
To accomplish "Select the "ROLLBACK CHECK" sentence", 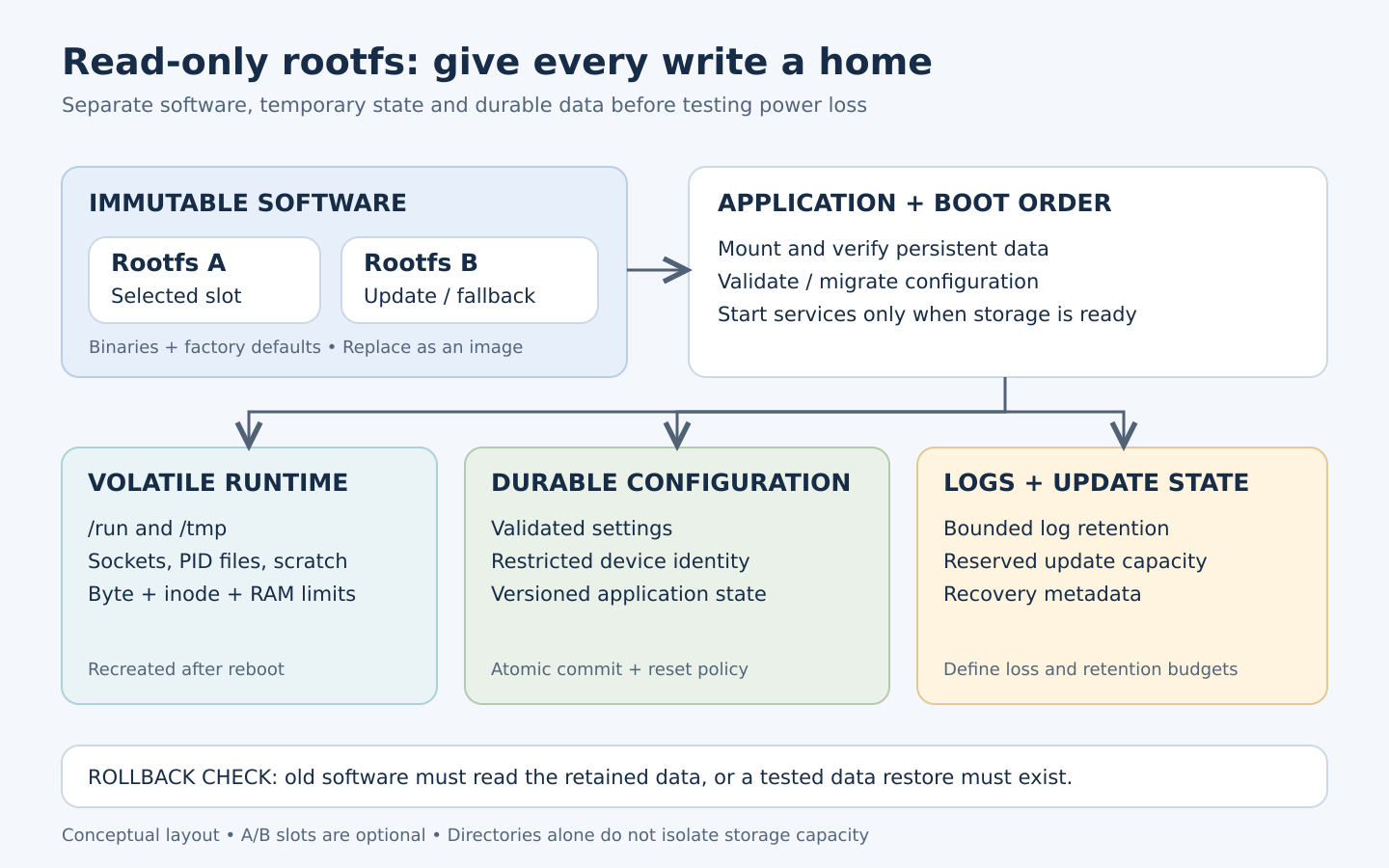I will coord(580,777).
